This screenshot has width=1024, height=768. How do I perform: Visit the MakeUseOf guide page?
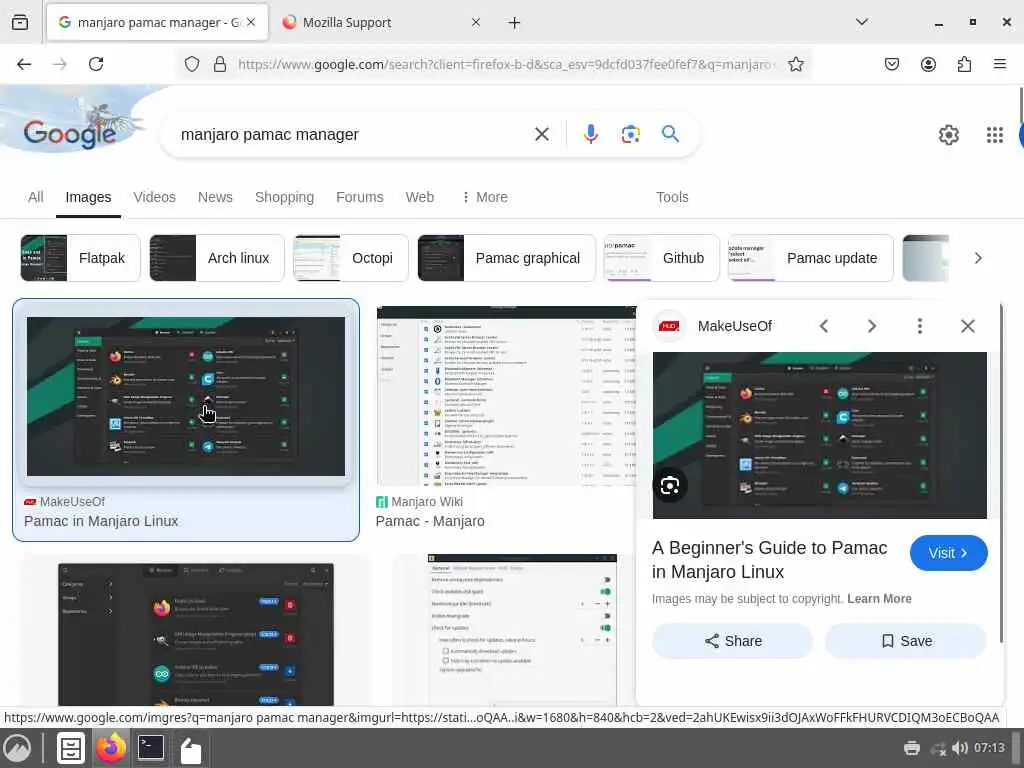click(x=948, y=553)
